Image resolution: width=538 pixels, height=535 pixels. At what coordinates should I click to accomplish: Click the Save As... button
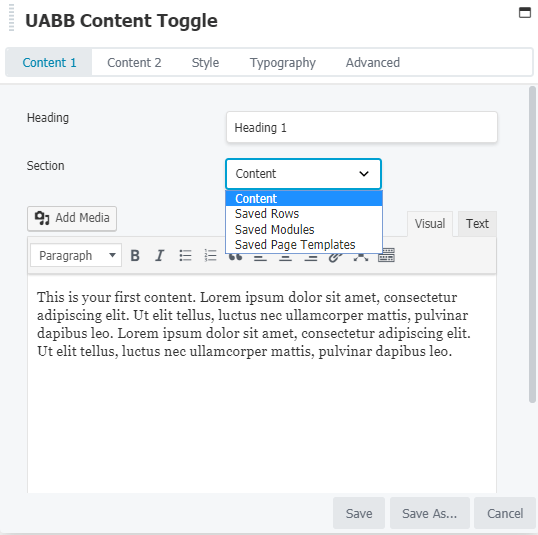430,513
